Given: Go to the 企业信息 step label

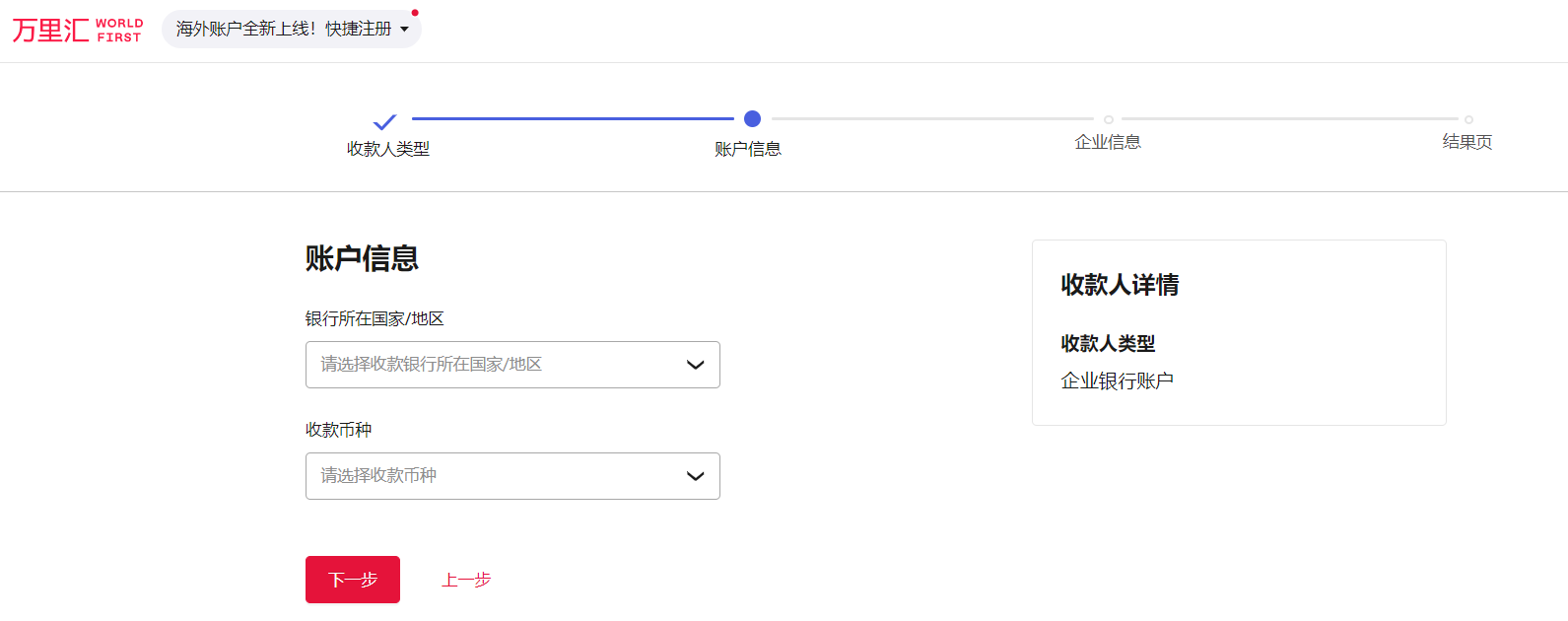Looking at the screenshot, I should (x=1107, y=142).
